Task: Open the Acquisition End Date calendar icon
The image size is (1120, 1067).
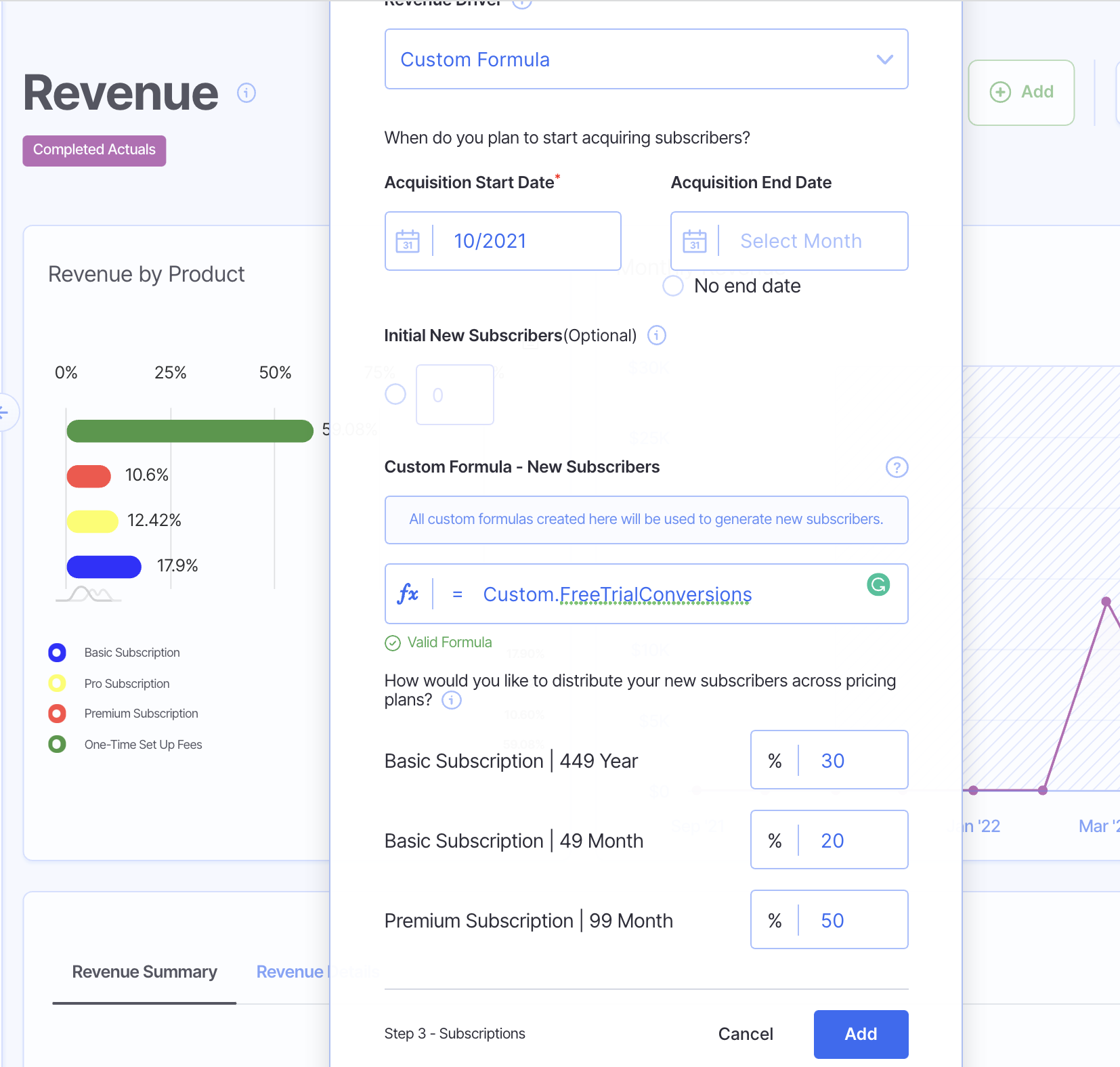Action: coord(694,241)
